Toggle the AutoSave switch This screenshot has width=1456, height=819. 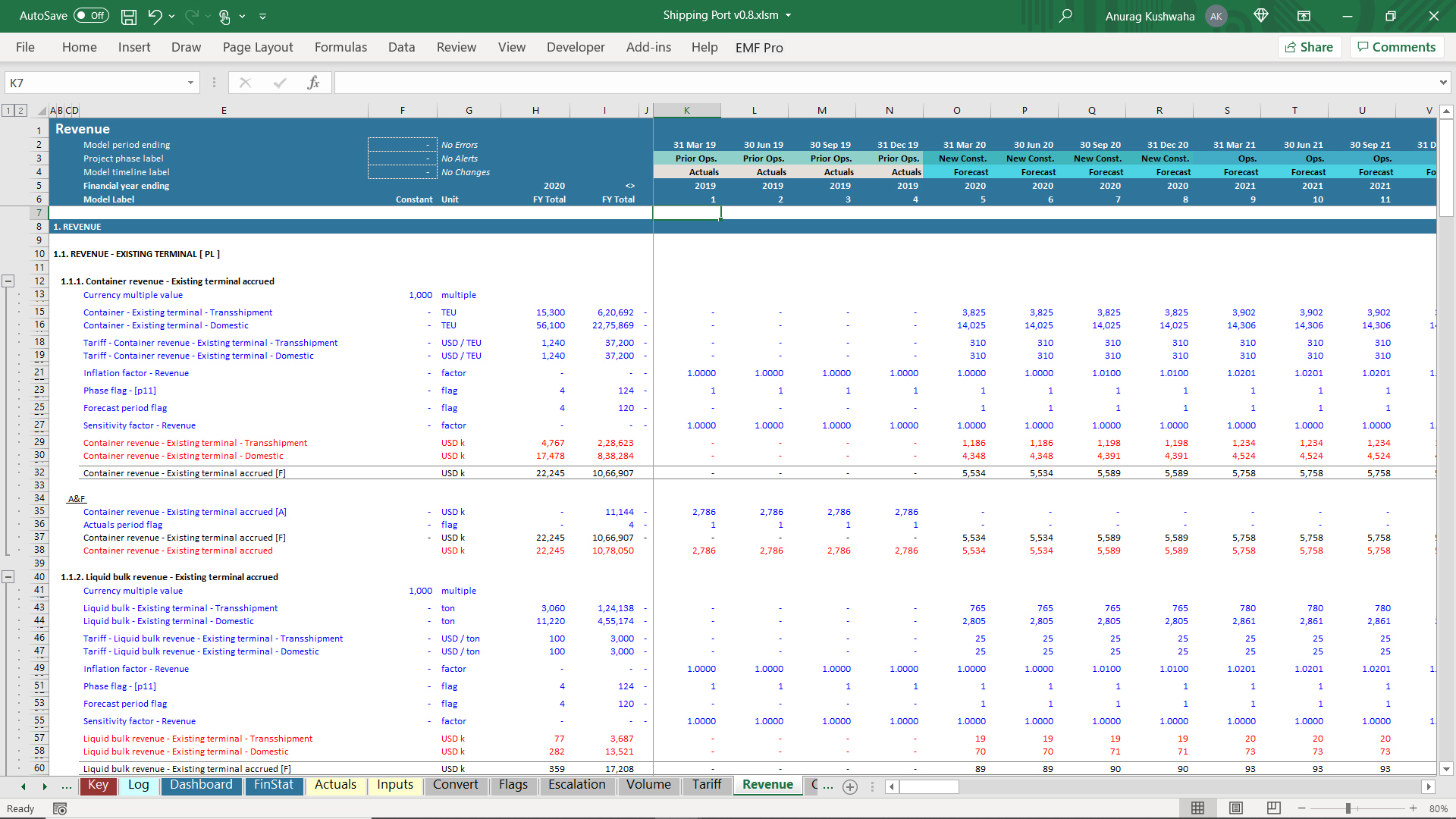point(92,16)
